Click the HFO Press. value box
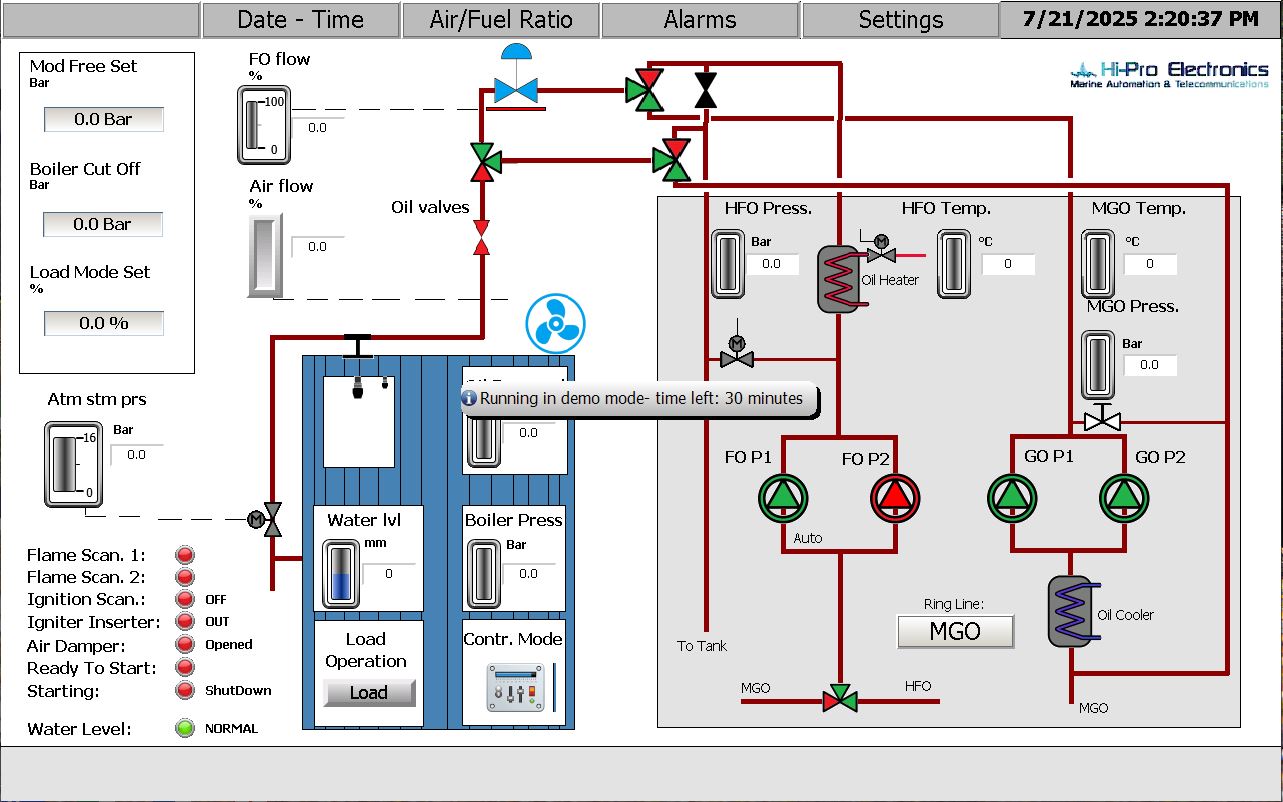 771,264
